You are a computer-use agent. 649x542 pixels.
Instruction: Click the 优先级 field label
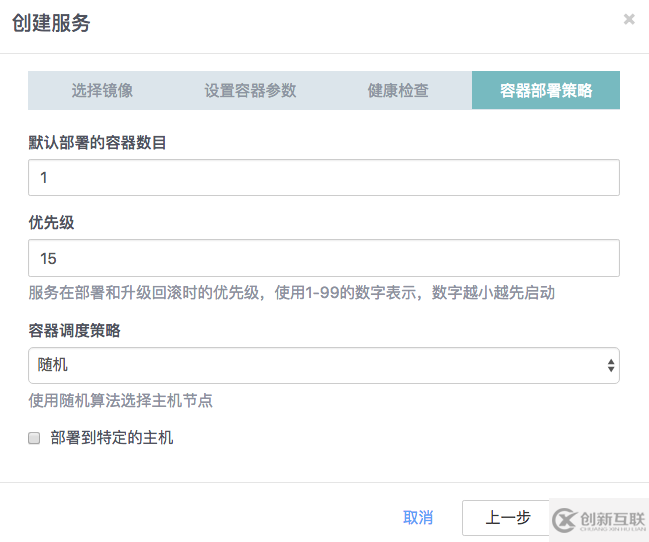[x=51, y=222]
